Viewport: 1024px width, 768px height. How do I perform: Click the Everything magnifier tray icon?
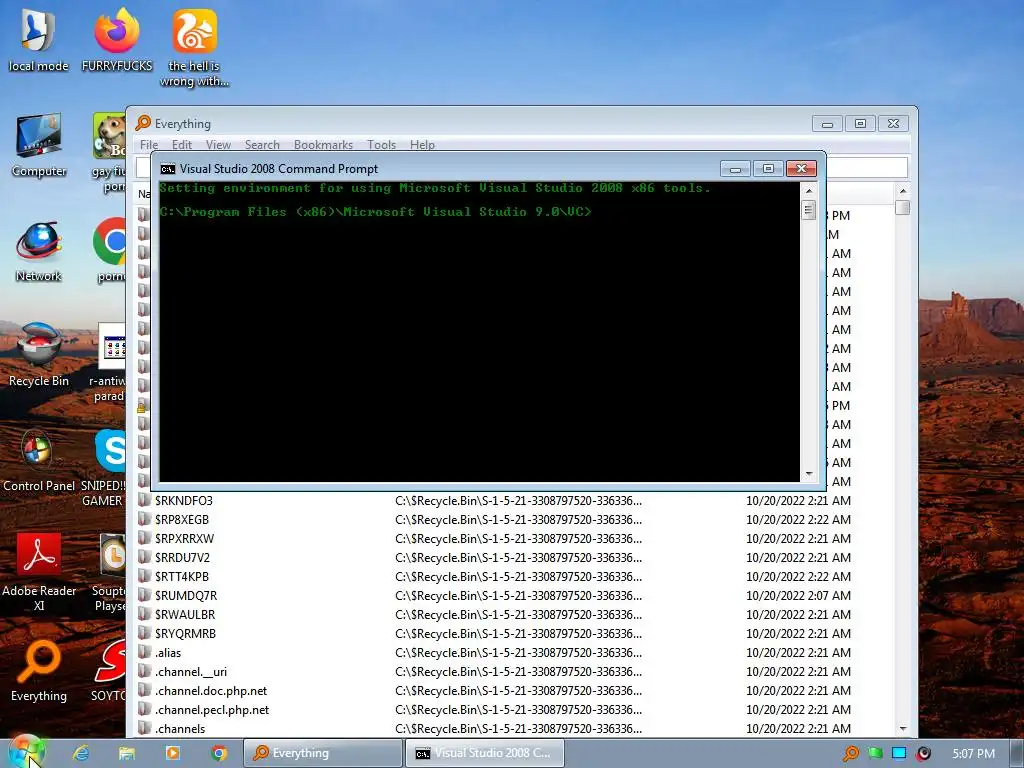point(851,754)
